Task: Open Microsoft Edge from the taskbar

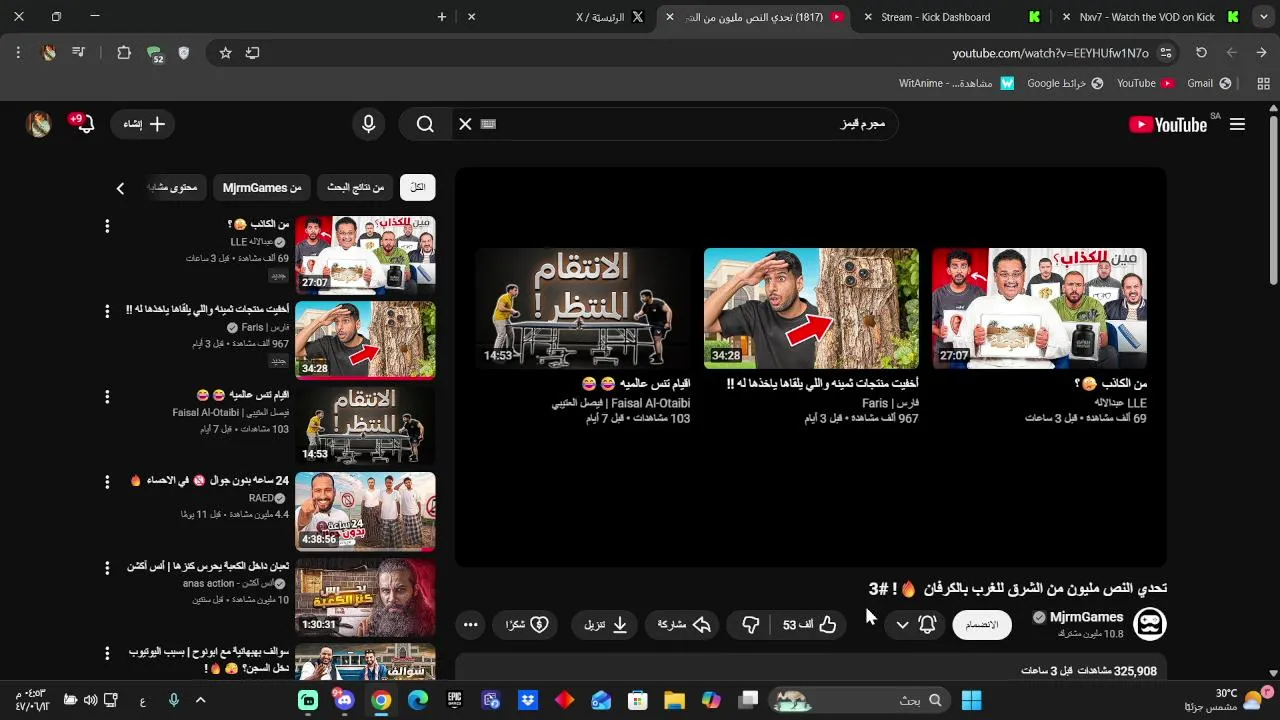Action: [418, 700]
